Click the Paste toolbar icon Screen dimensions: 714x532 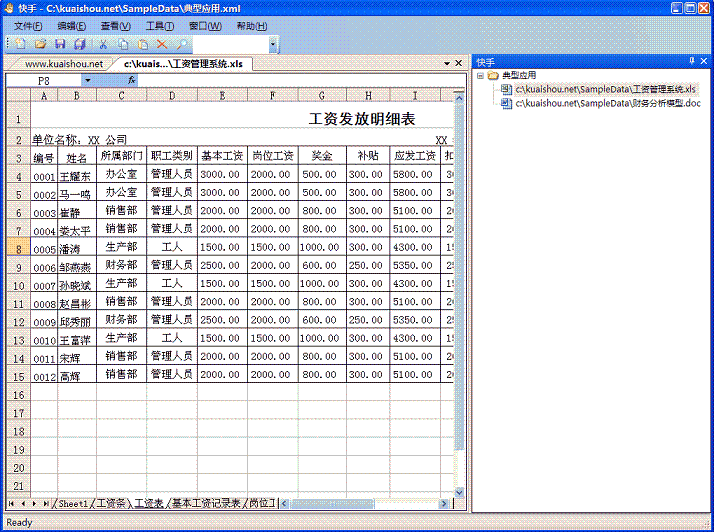142,44
